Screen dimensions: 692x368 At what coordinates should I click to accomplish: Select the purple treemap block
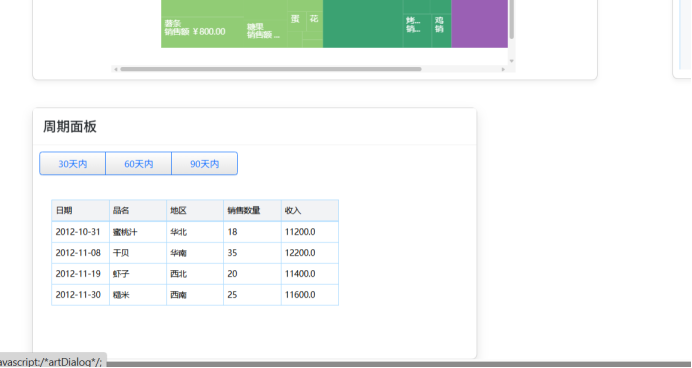click(x=480, y=24)
